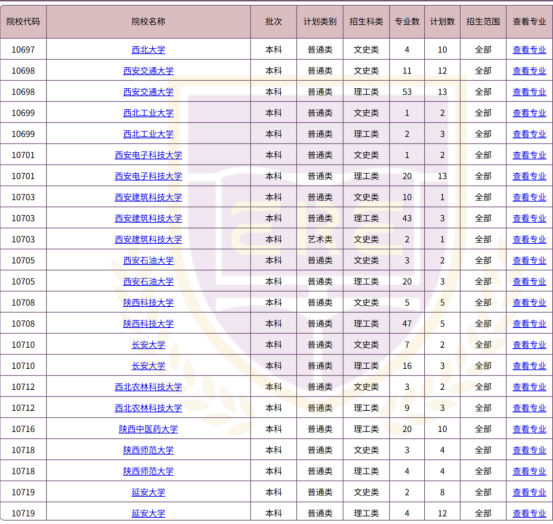
Task: Open 西安电子科技大学 link with 20 majors
Action: coord(148,176)
